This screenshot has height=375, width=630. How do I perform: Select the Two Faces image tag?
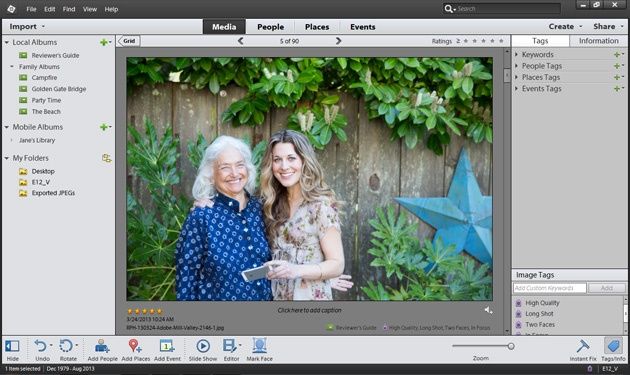(x=540, y=324)
